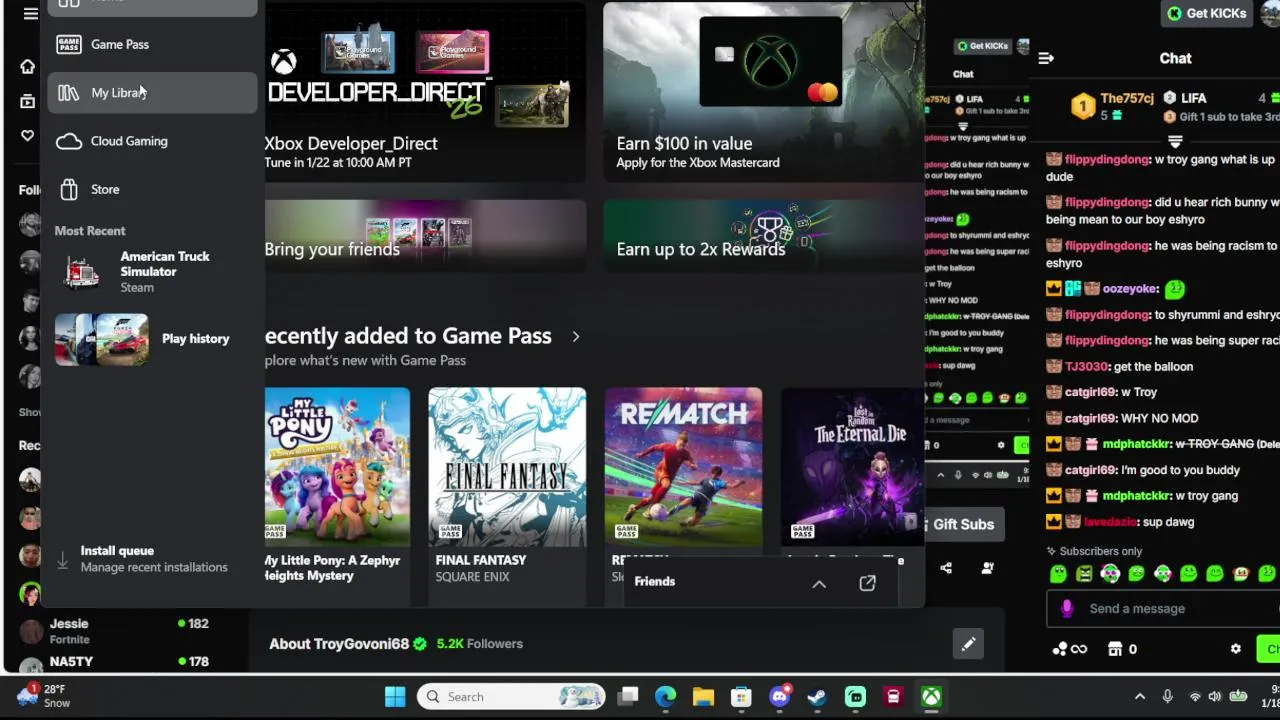Image resolution: width=1280 pixels, height=720 pixels.
Task: Click the taskbar Search box
Action: (x=511, y=697)
